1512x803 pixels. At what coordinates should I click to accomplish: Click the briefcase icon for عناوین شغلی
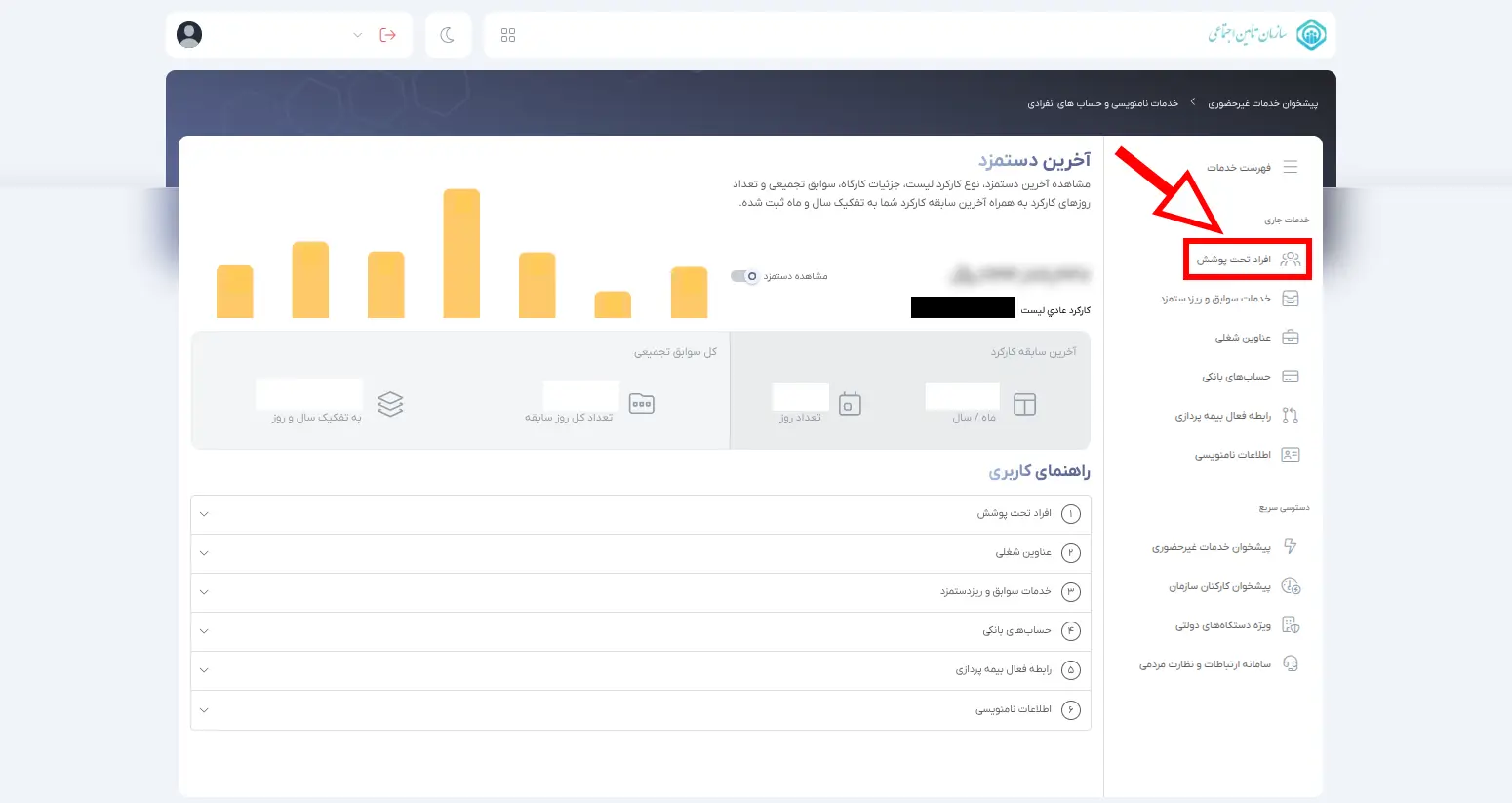tap(1291, 338)
